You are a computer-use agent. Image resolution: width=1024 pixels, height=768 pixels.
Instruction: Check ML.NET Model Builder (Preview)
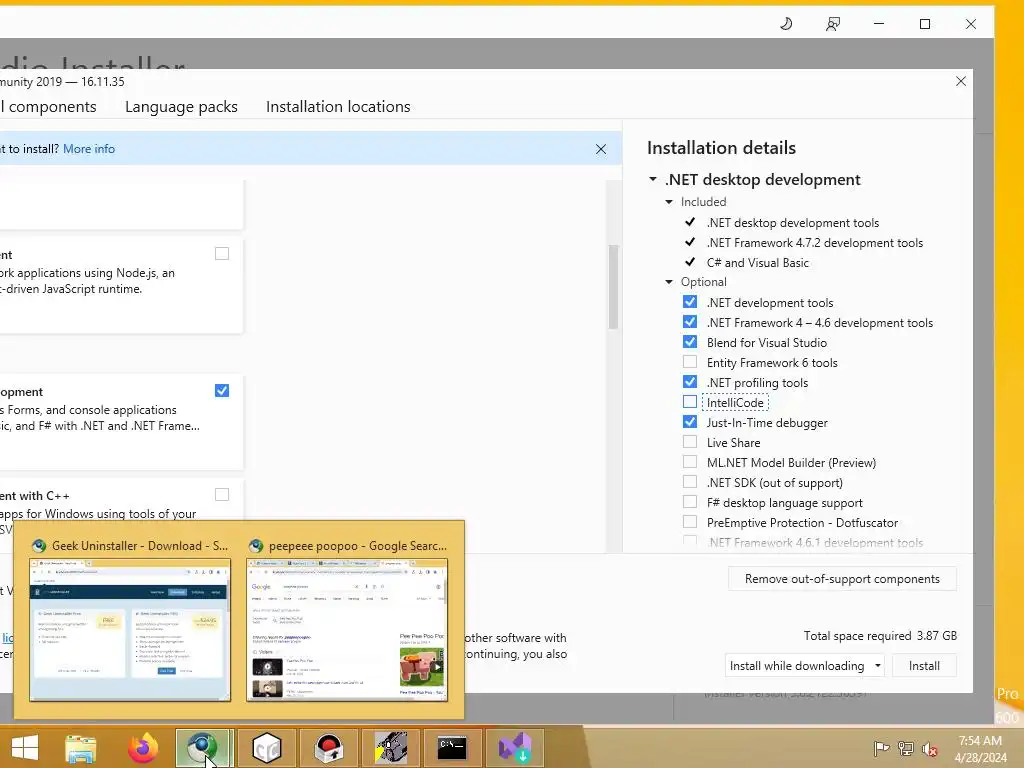pos(690,462)
